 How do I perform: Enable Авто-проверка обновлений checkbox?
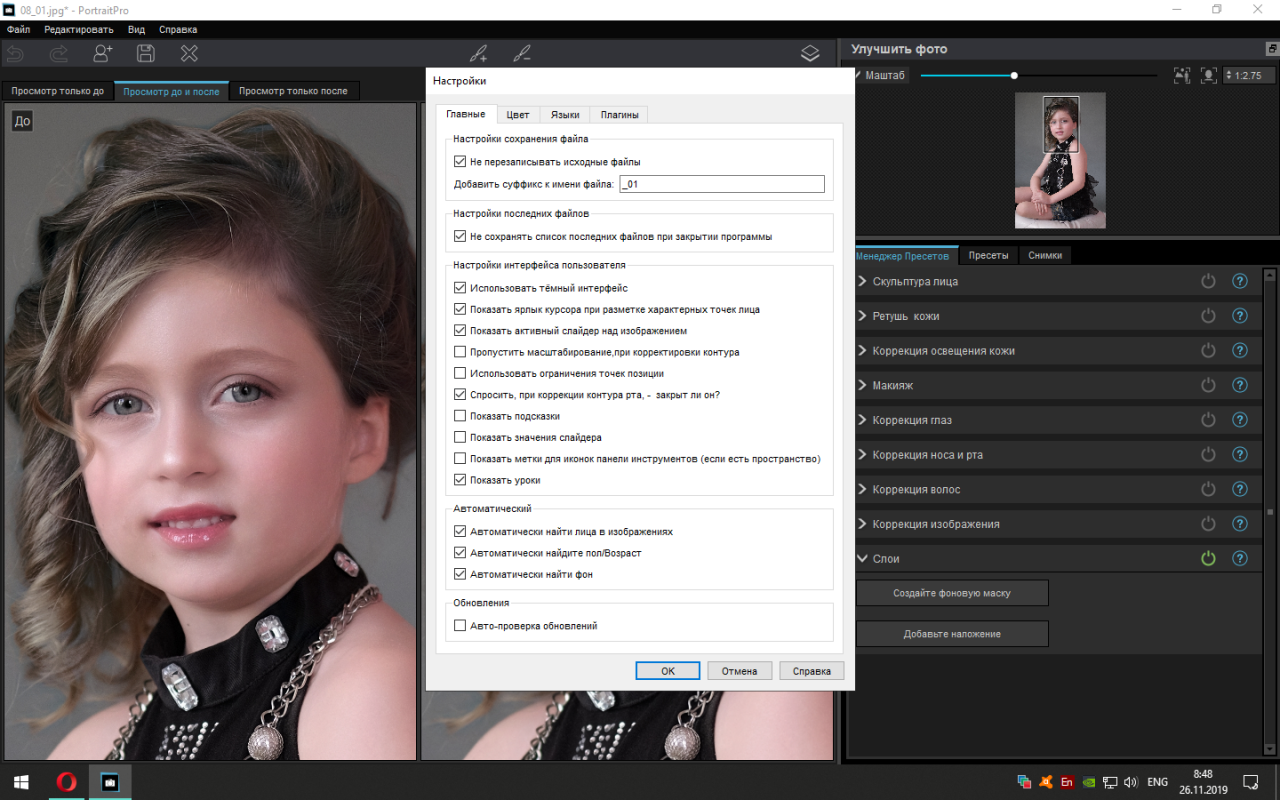click(x=460, y=626)
